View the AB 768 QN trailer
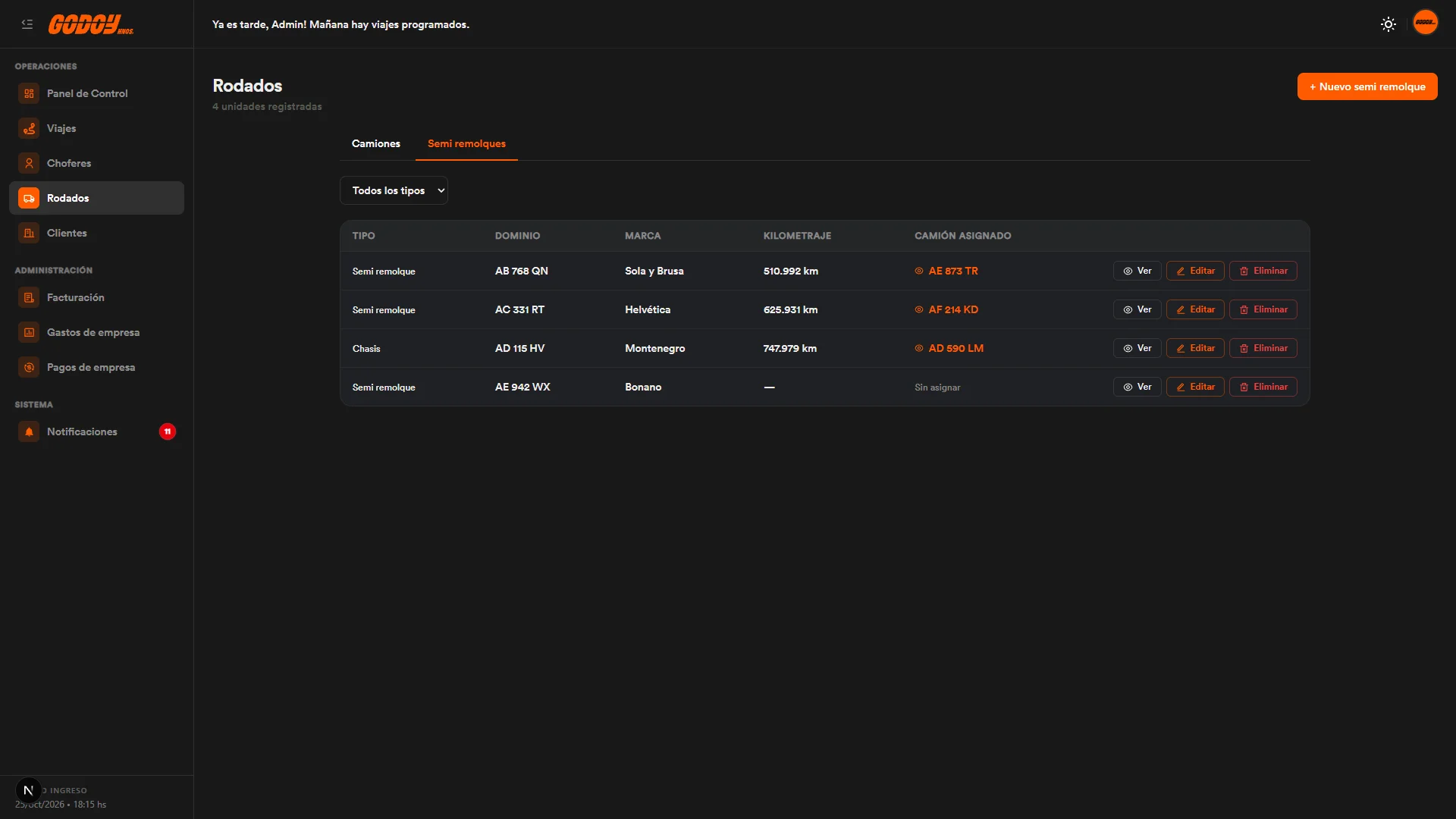The image size is (1456, 819). click(1137, 271)
